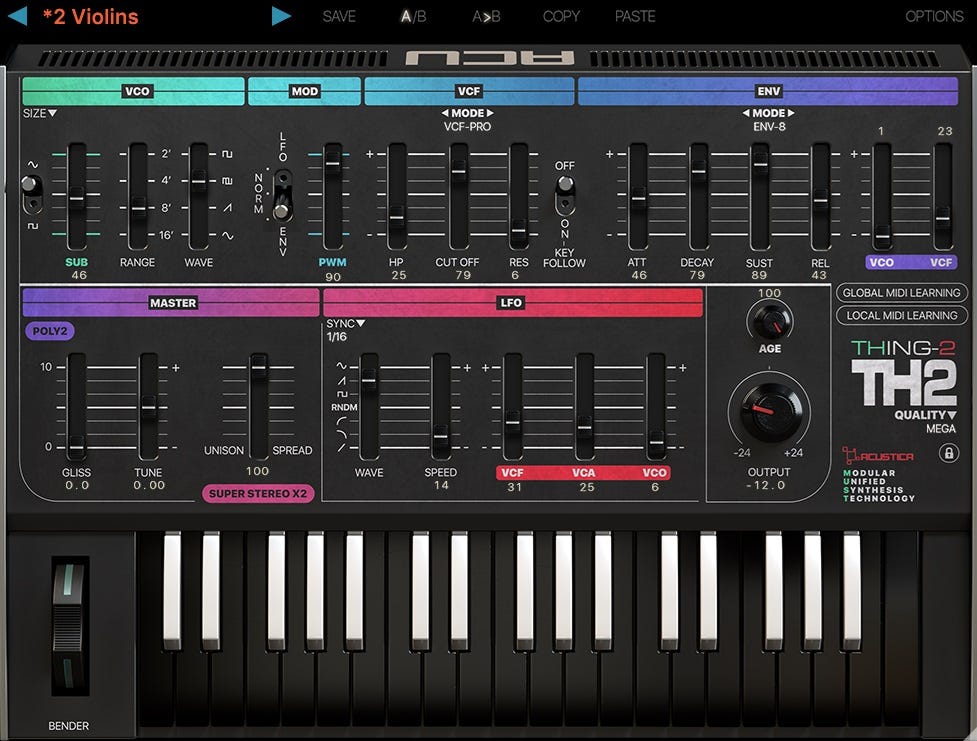Select square wave icon beside VCO WAVE slider
977x741 pixels.
click(227, 153)
